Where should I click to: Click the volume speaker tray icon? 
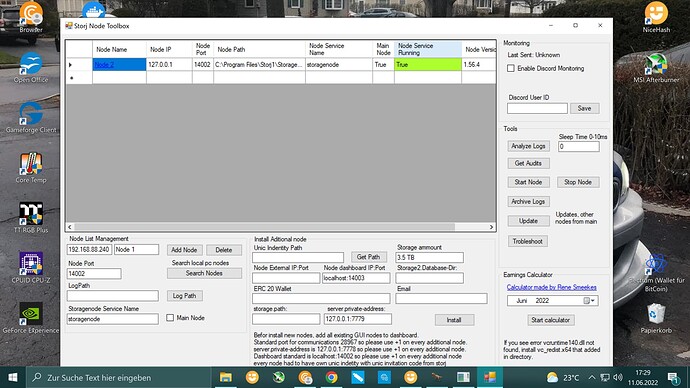pyautogui.click(x=618, y=377)
